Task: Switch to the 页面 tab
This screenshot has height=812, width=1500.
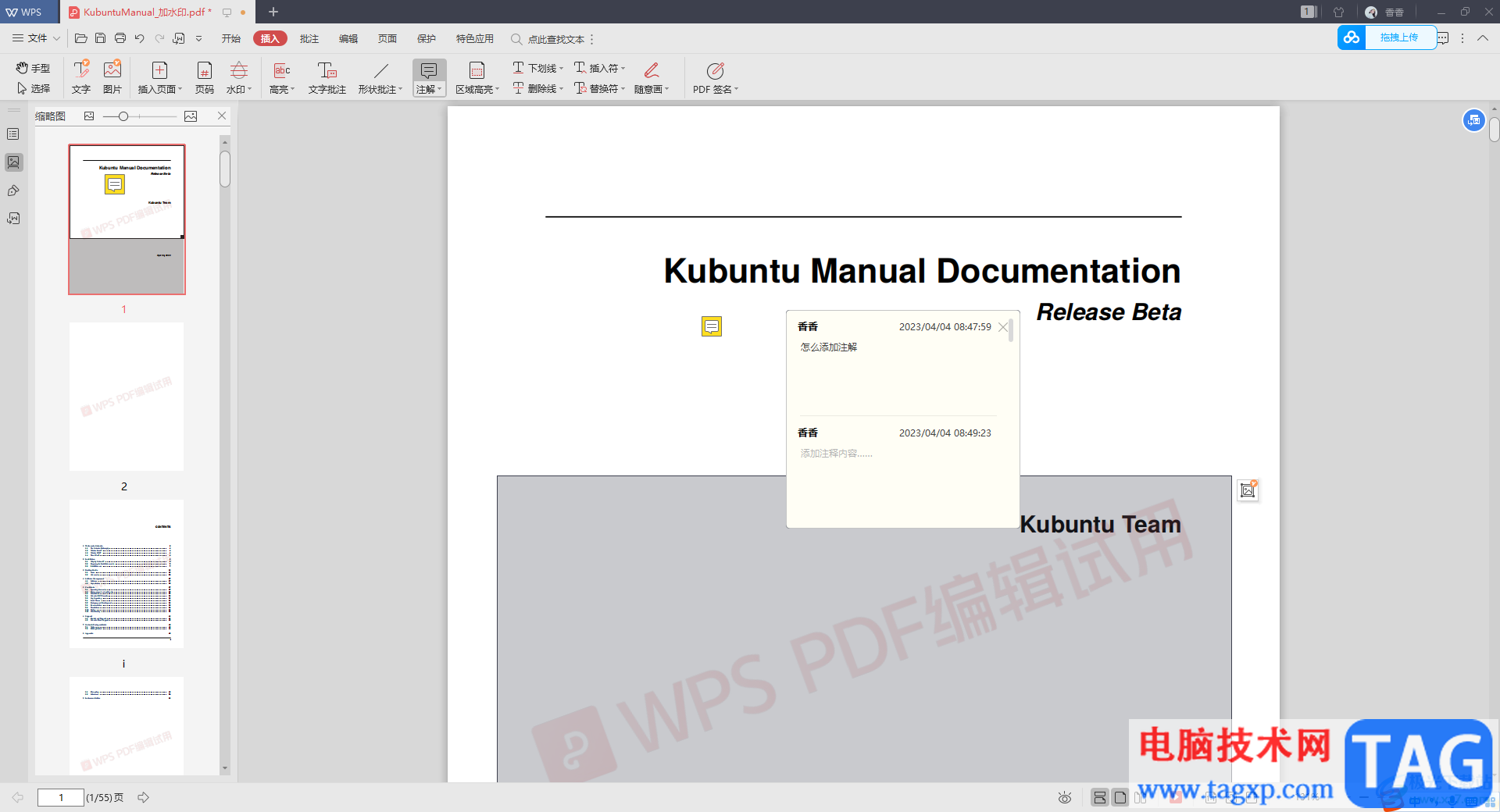Action: (387, 38)
